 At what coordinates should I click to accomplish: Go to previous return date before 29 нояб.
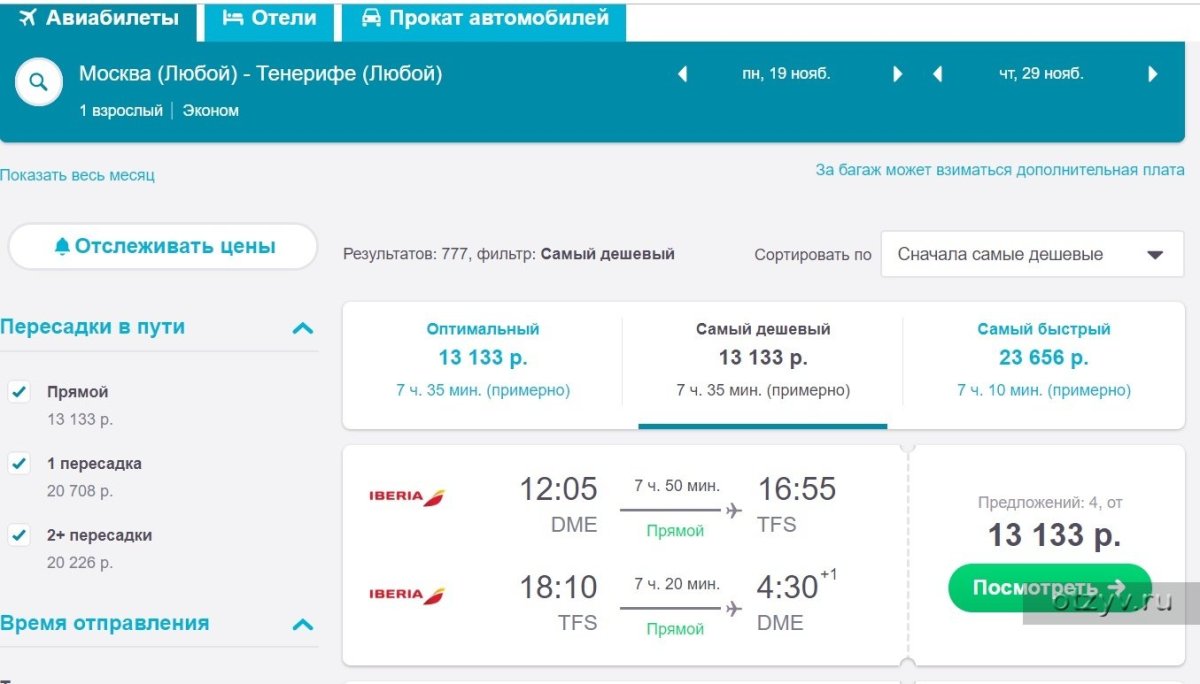click(x=937, y=74)
